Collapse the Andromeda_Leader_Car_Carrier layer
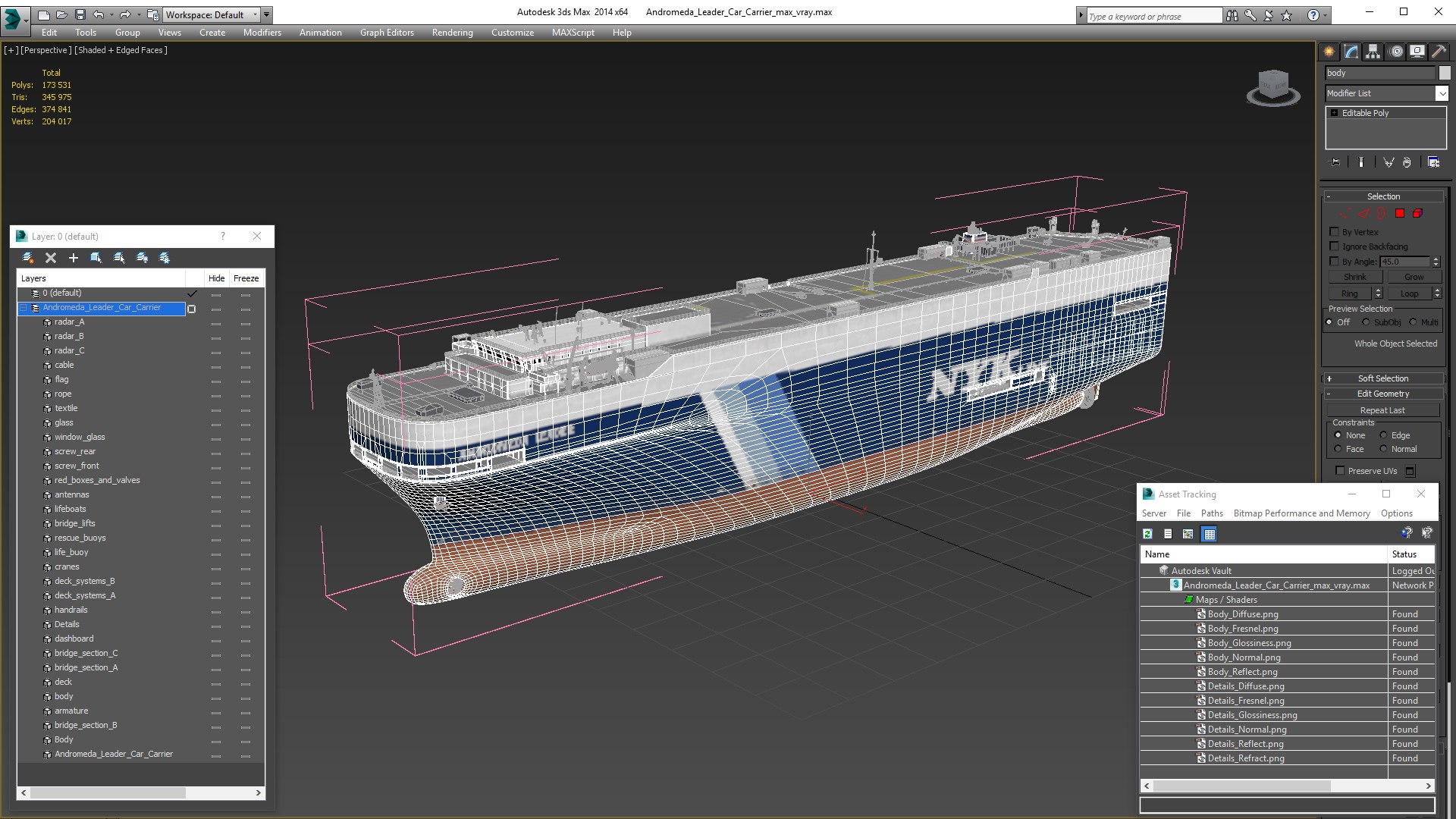Image resolution: width=1456 pixels, height=819 pixels. coord(24,308)
